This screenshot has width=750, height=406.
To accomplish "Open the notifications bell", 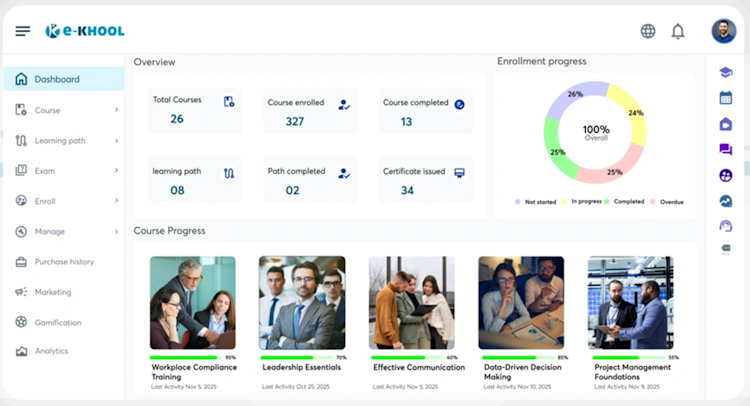I will [678, 31].
